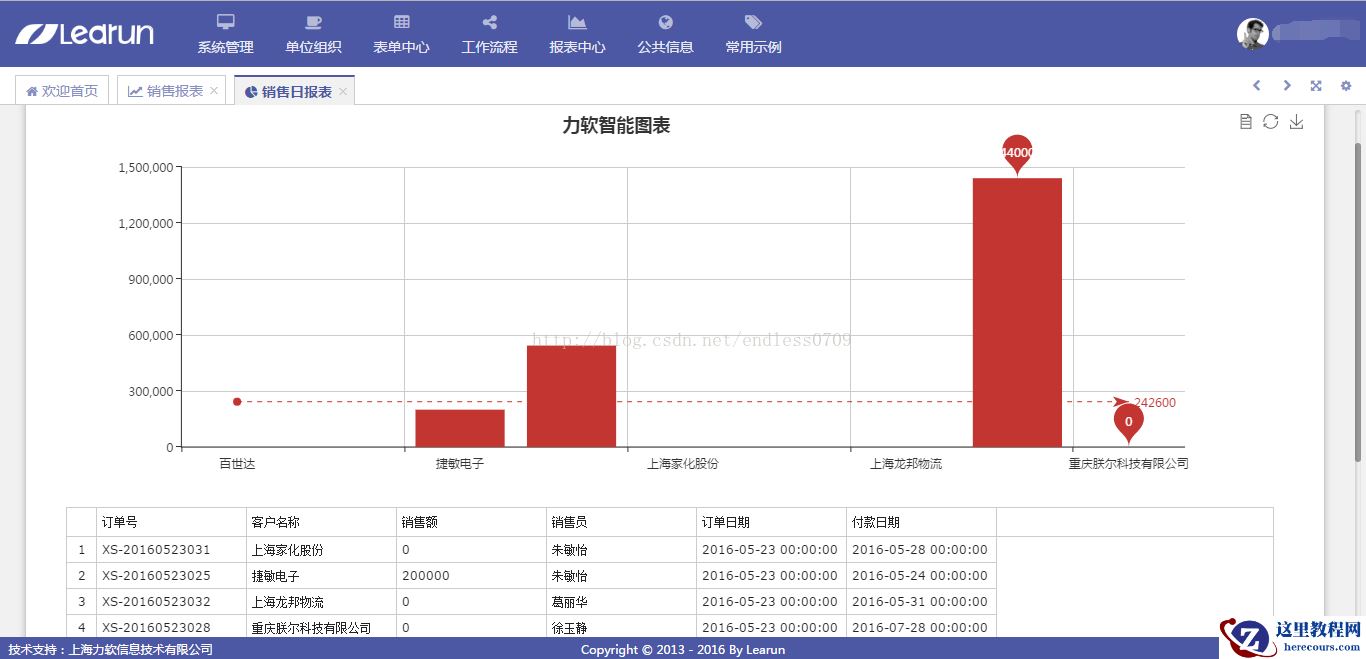
Task: Open the 单位组织 menu
Action: 313,34
